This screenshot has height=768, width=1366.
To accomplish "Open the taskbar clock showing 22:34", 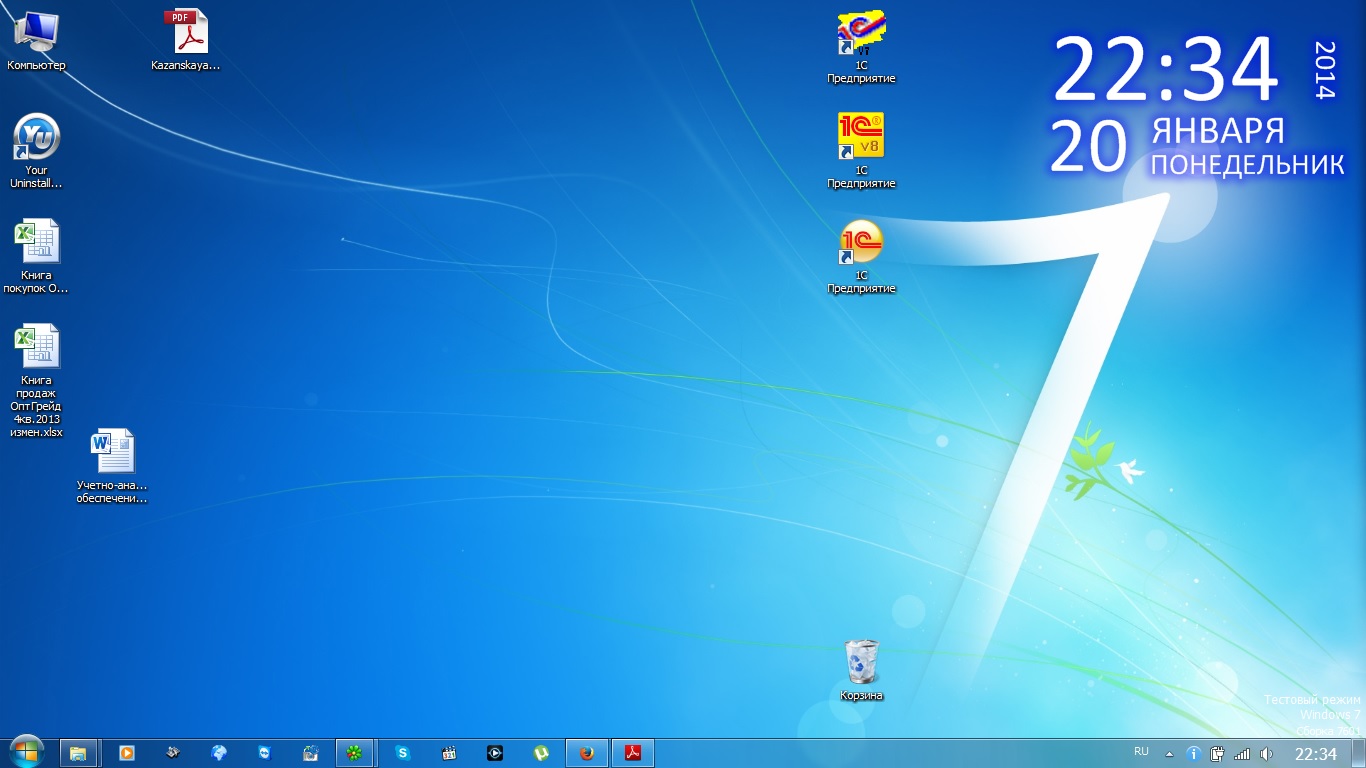I will [1315, 754].
